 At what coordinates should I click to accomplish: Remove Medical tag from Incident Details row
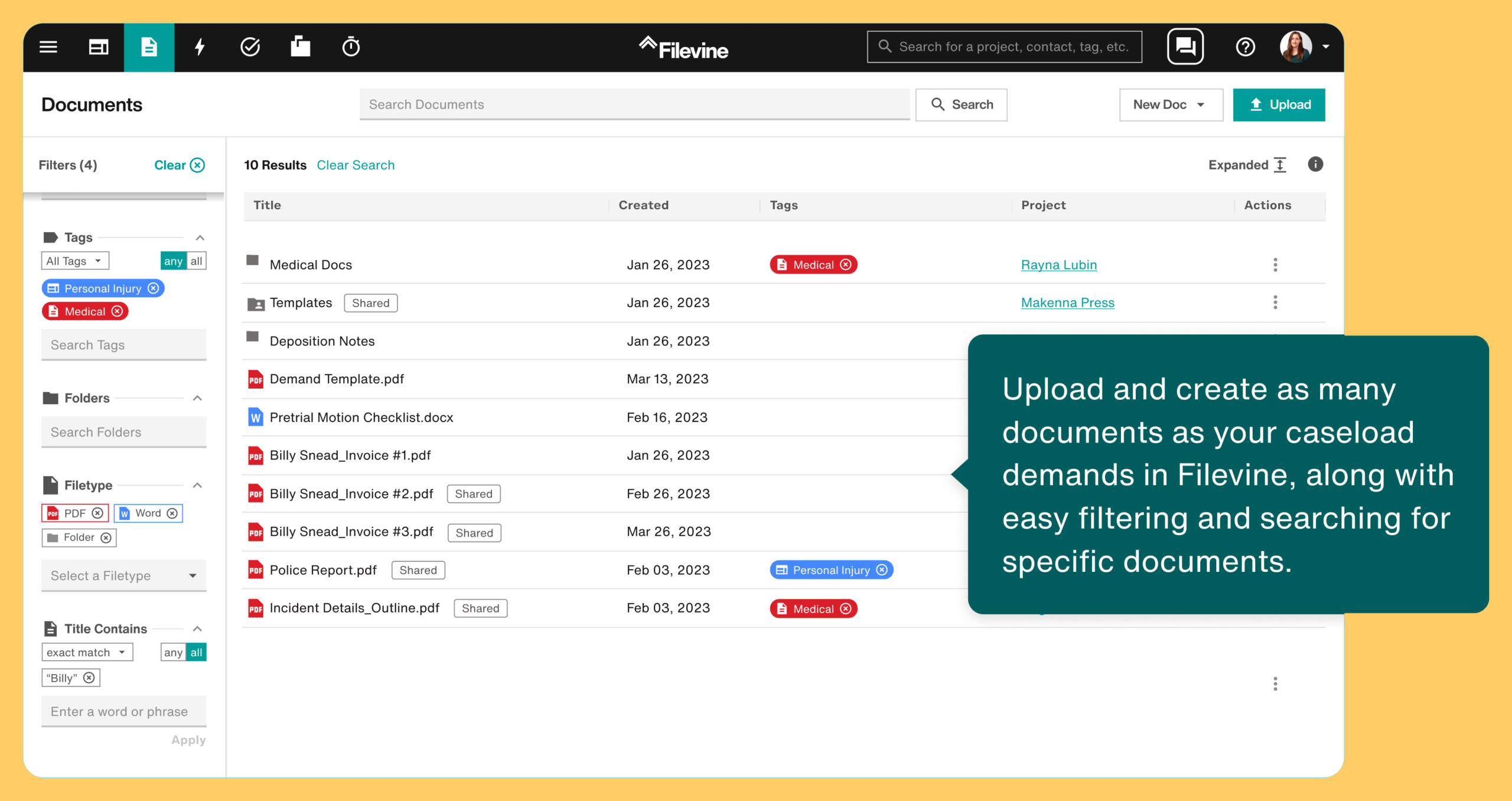tap(846, 608)
